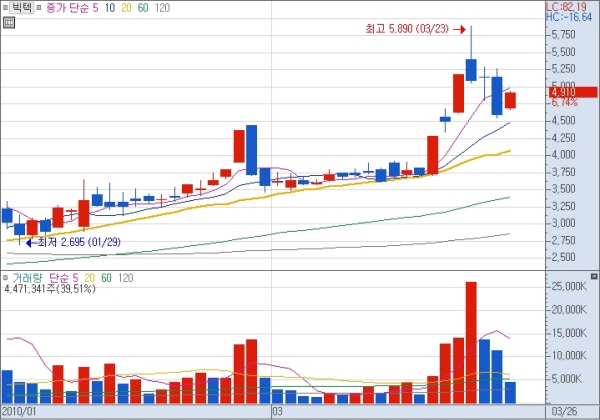Toggle the 5-day price moving average
The image size is (600, 420).
tap(97, 8)
